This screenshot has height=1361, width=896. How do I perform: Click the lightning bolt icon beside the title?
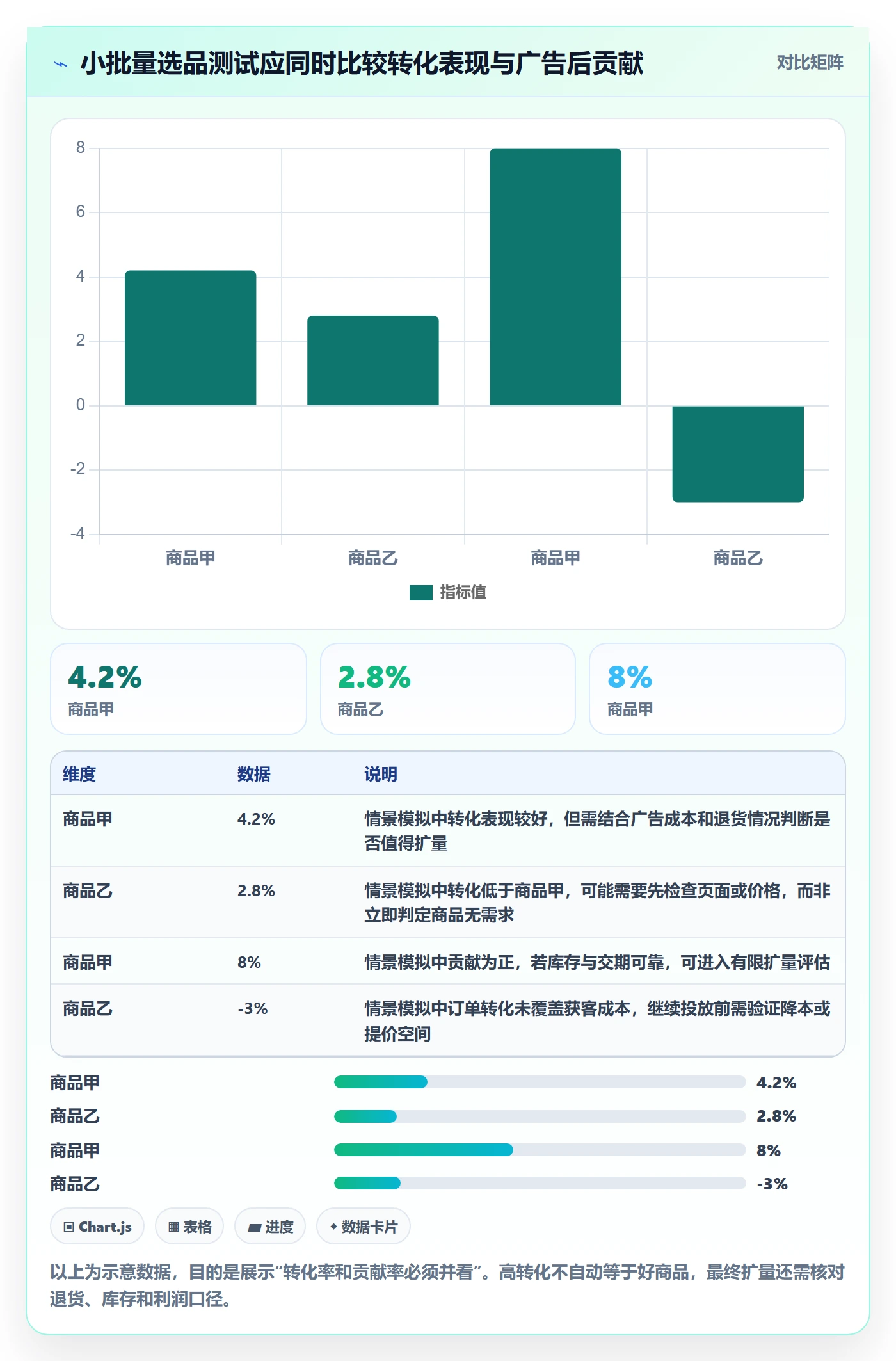click(61, 64)
